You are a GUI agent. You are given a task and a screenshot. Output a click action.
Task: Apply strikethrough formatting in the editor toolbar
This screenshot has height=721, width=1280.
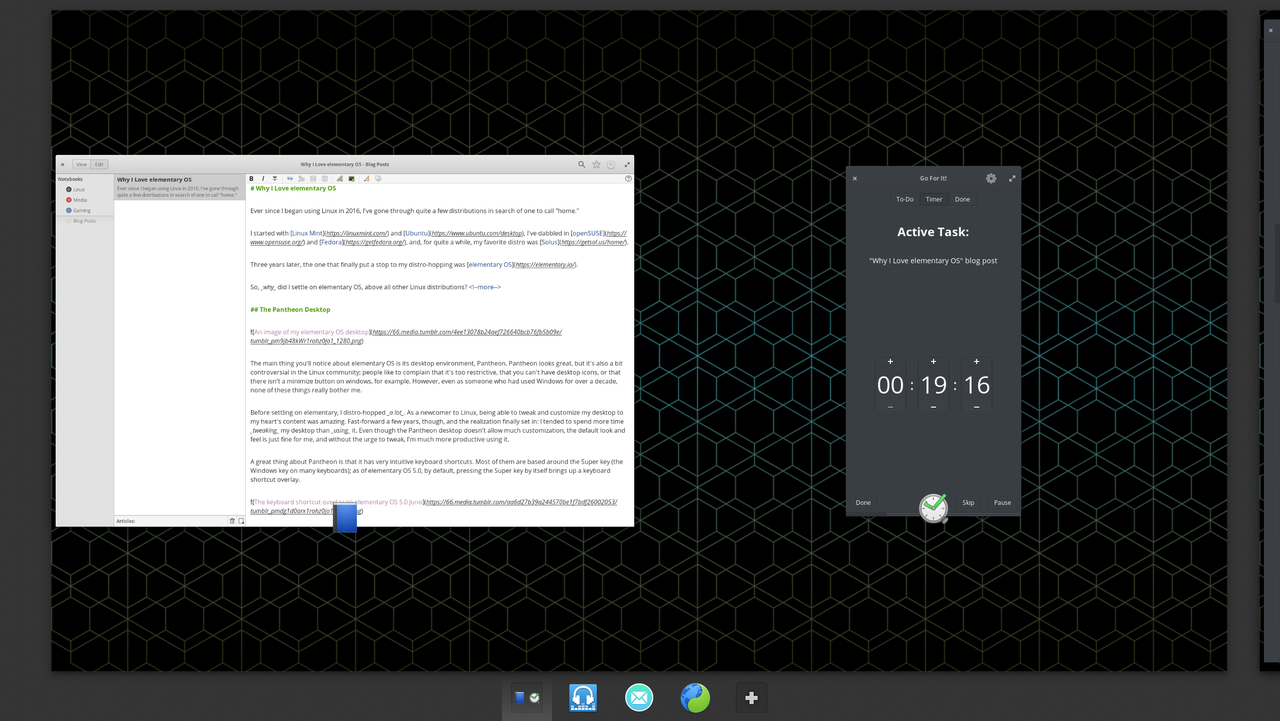[275, 179]
